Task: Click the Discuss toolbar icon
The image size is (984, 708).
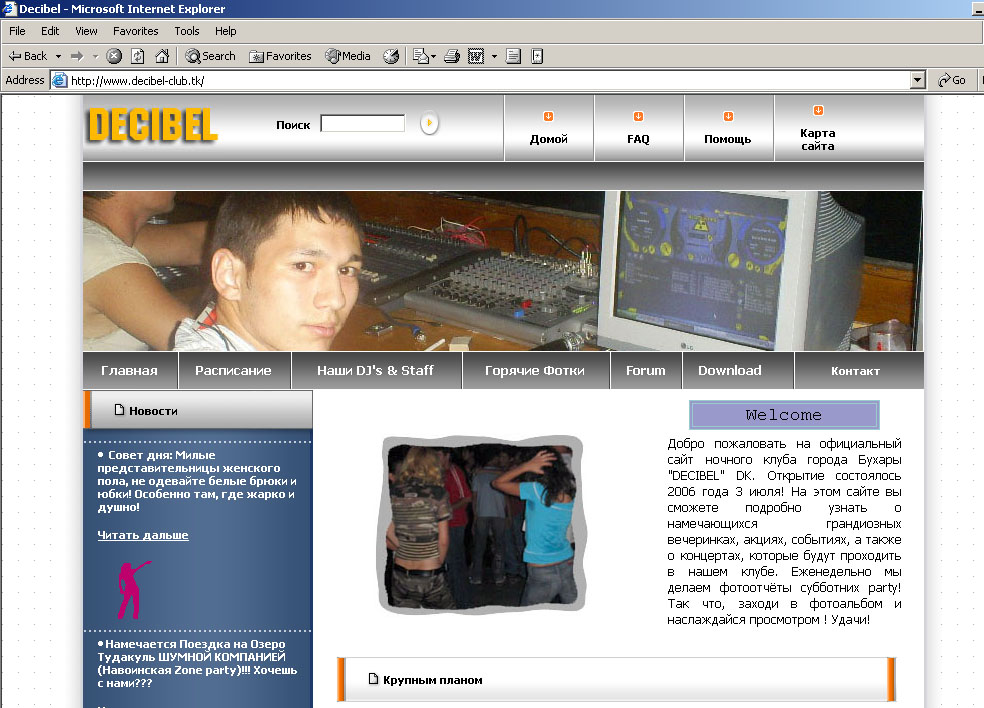Action: [513, 56]
